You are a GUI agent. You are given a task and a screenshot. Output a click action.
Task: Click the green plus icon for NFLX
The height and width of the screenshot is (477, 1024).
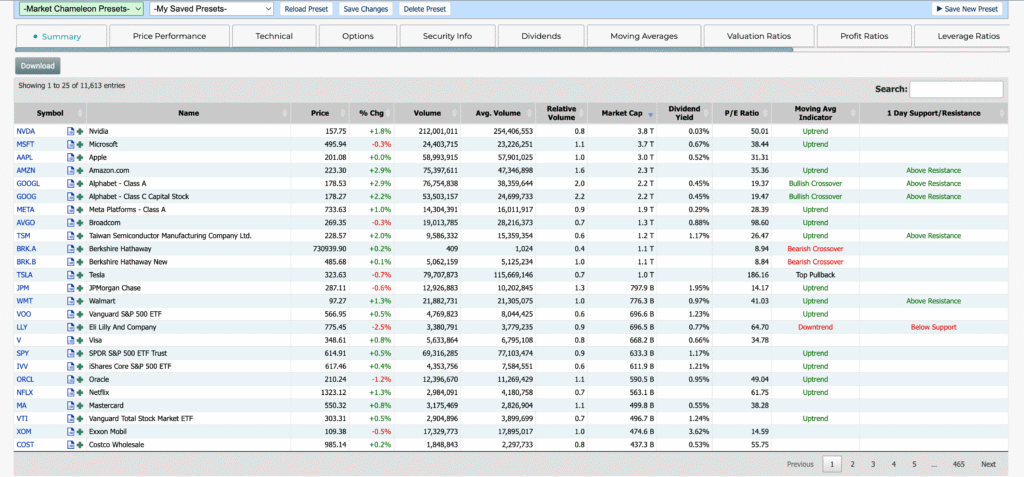pos(80,393)
